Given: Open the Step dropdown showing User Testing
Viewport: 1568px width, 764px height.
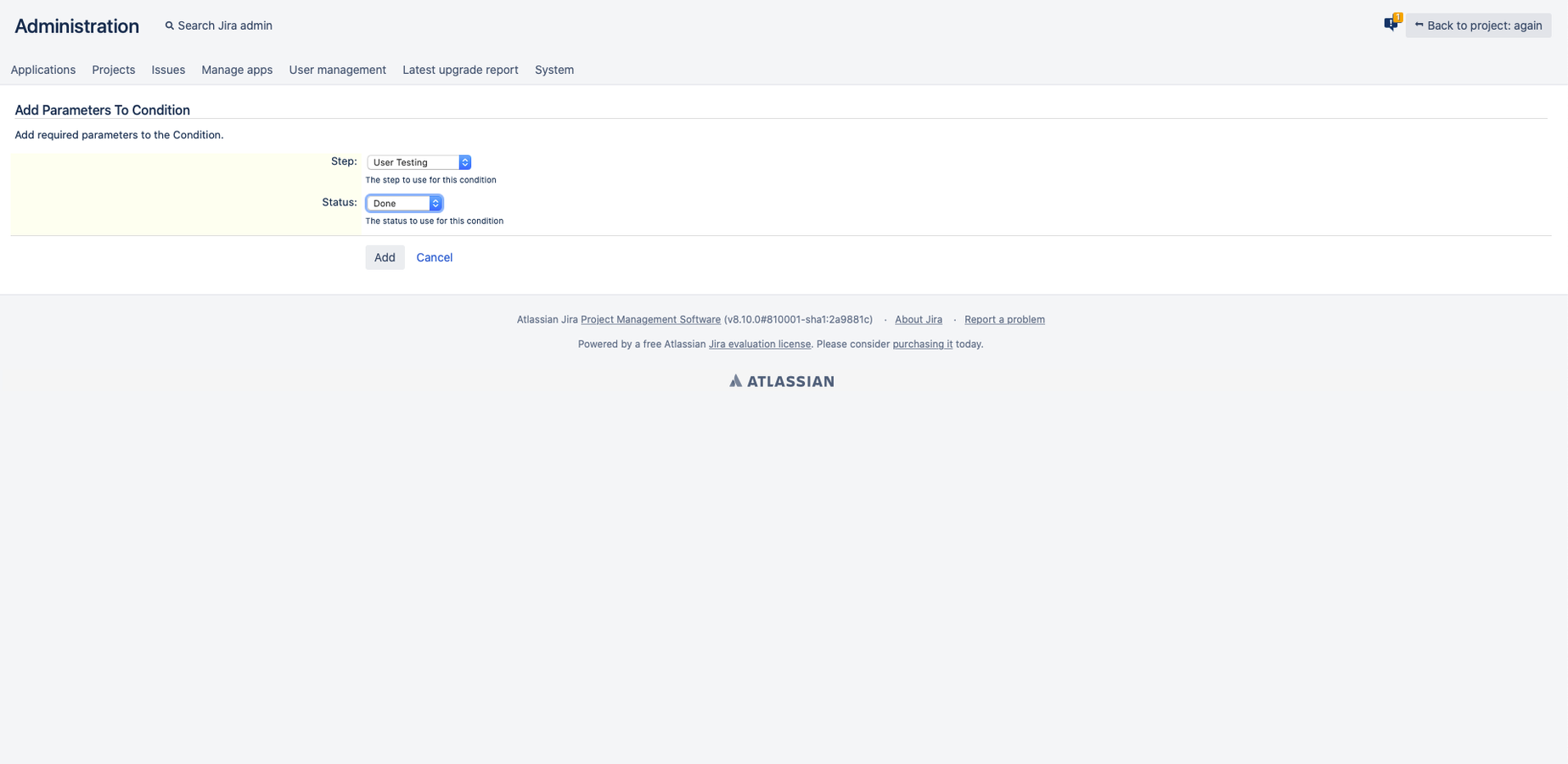Looking at the screenshot, I should (x=419, y=162).
